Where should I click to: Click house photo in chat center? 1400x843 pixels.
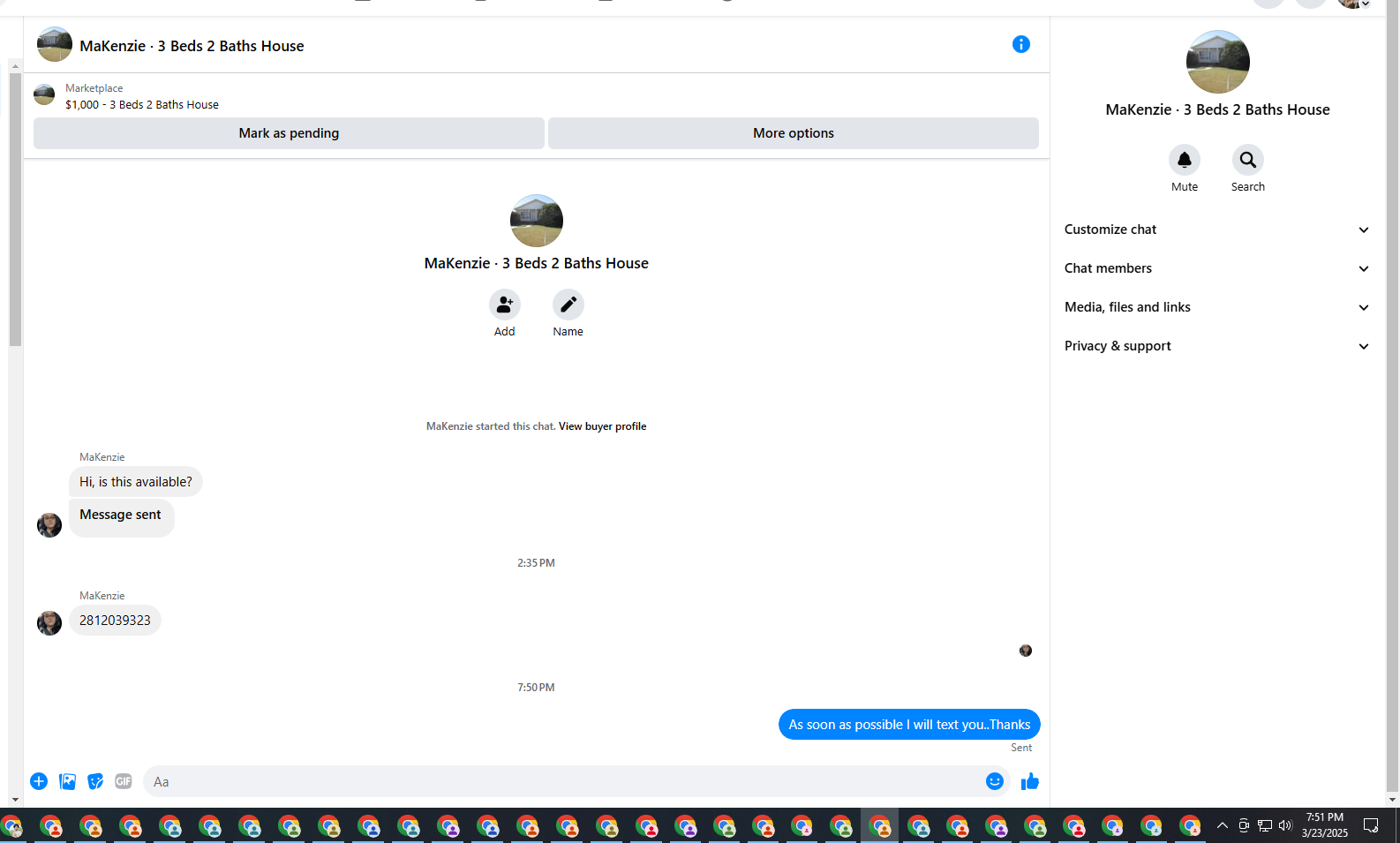click(x=537, y=221)
